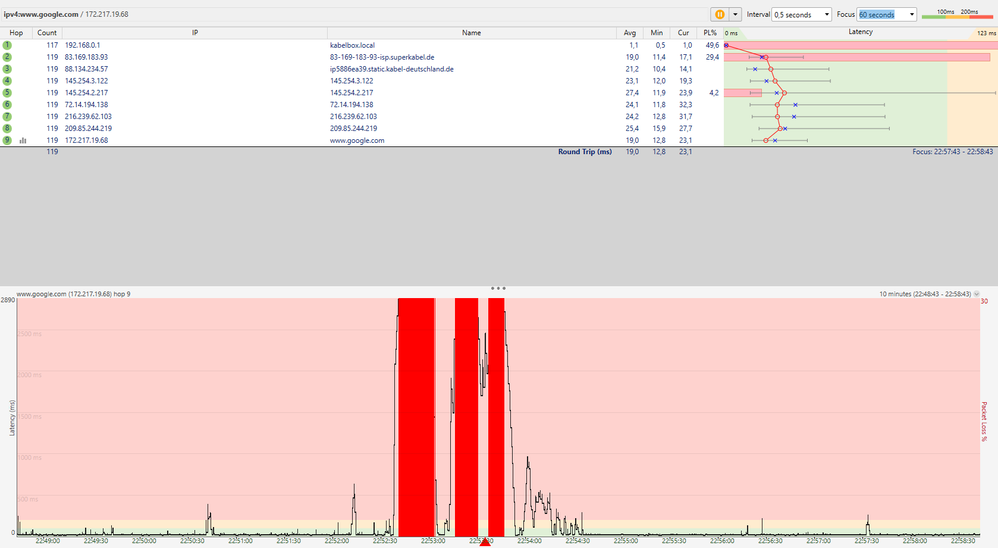This screenshot has height=548, width=998.
Task: Click the target title ipv4:www.google.com at top
Action: (41, 14)
